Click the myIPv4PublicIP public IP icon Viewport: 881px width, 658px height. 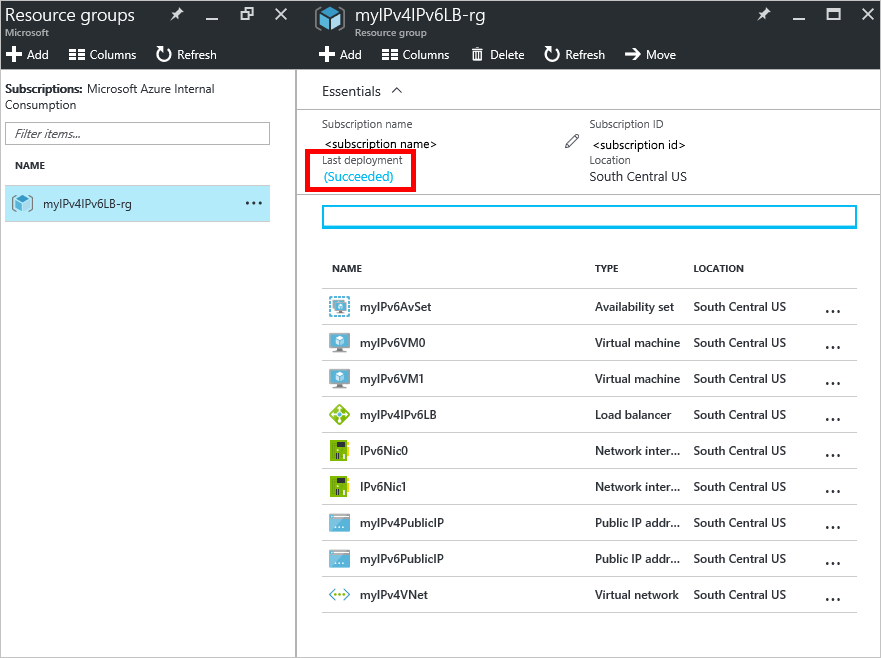339,523
